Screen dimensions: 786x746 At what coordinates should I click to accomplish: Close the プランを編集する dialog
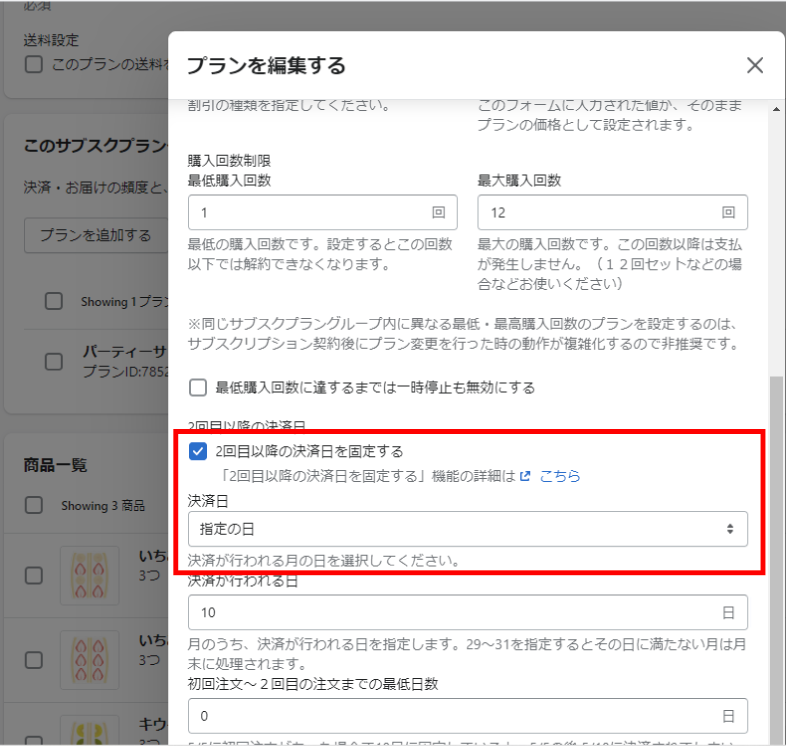point(754,65)
